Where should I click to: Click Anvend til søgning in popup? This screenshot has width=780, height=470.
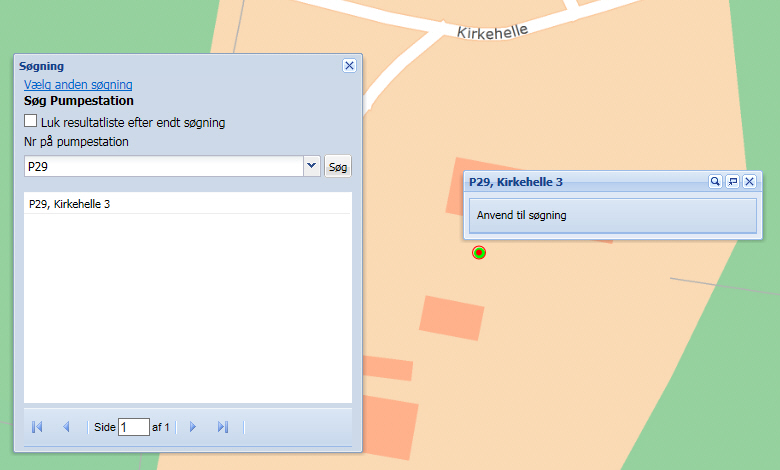pos(613,215)
